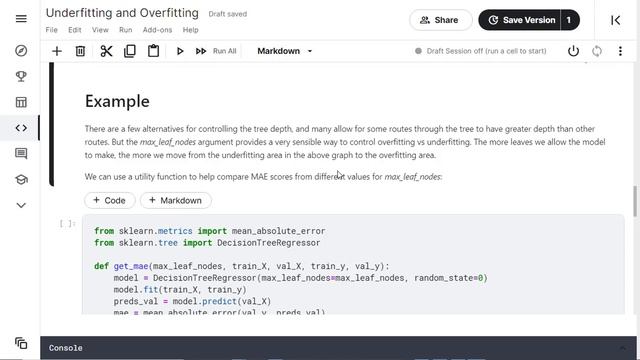The image size is (640, 360).
Task: Add a new Markdown cell
Action: click(x=176, y=200)
